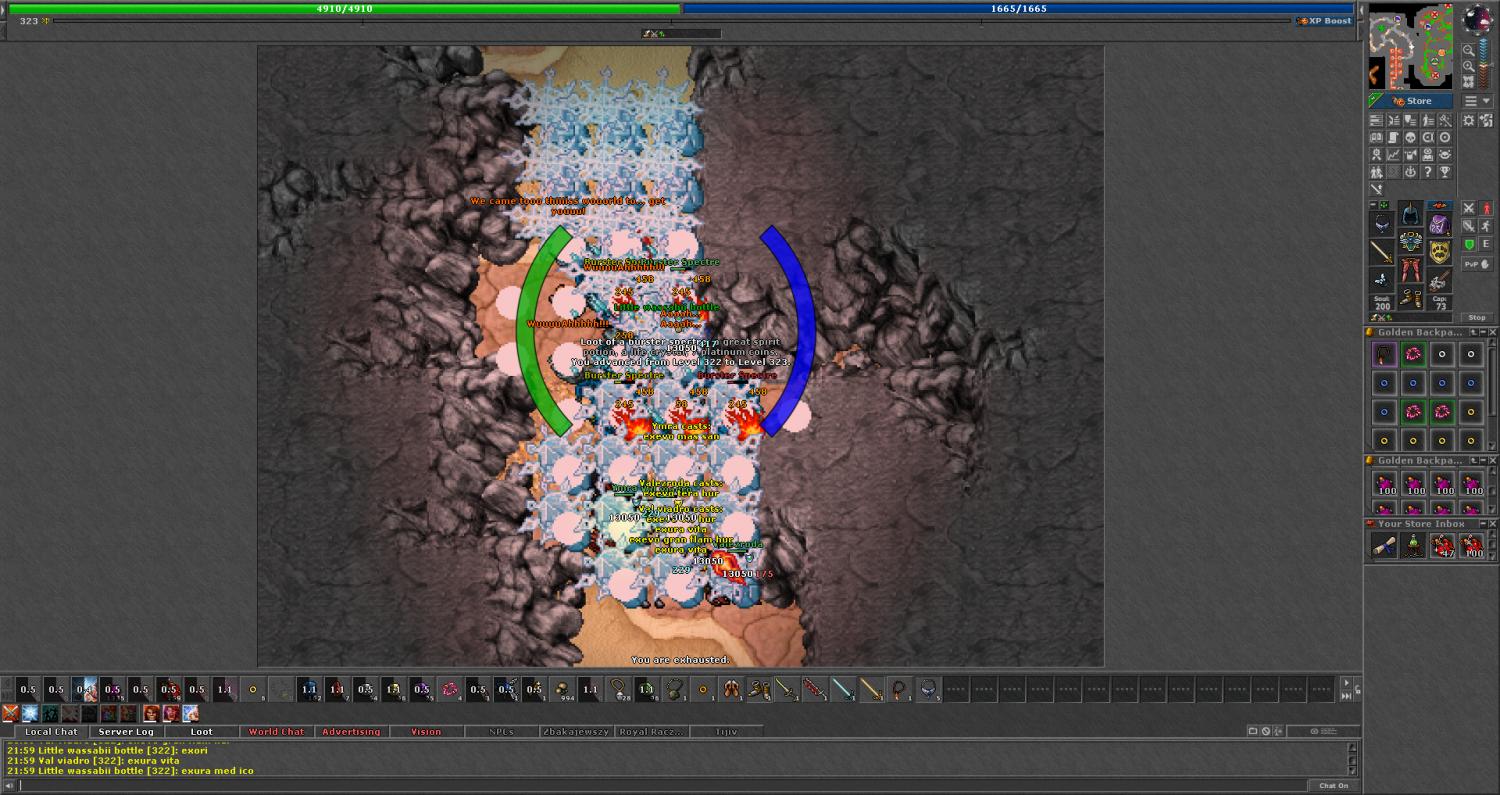Switch to the Server Log tab
Screen dimensions: 1500x795
click(126, 732)
